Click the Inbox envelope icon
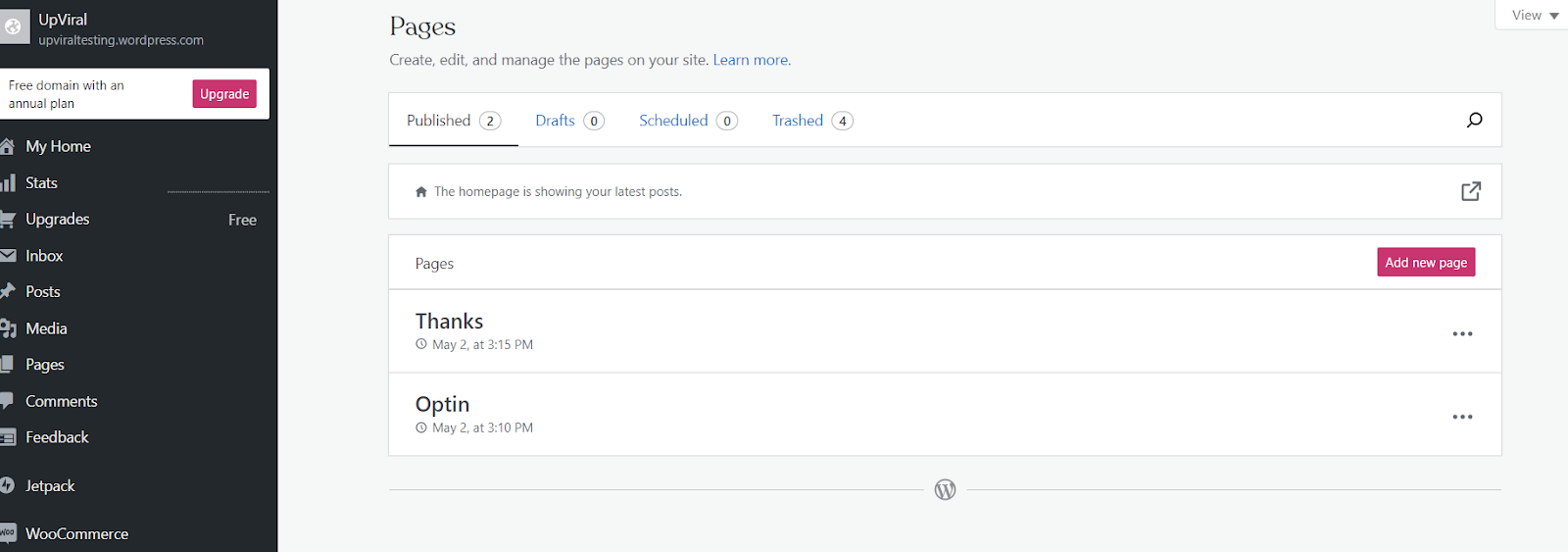1568x552 pixels. coord(8,255)
